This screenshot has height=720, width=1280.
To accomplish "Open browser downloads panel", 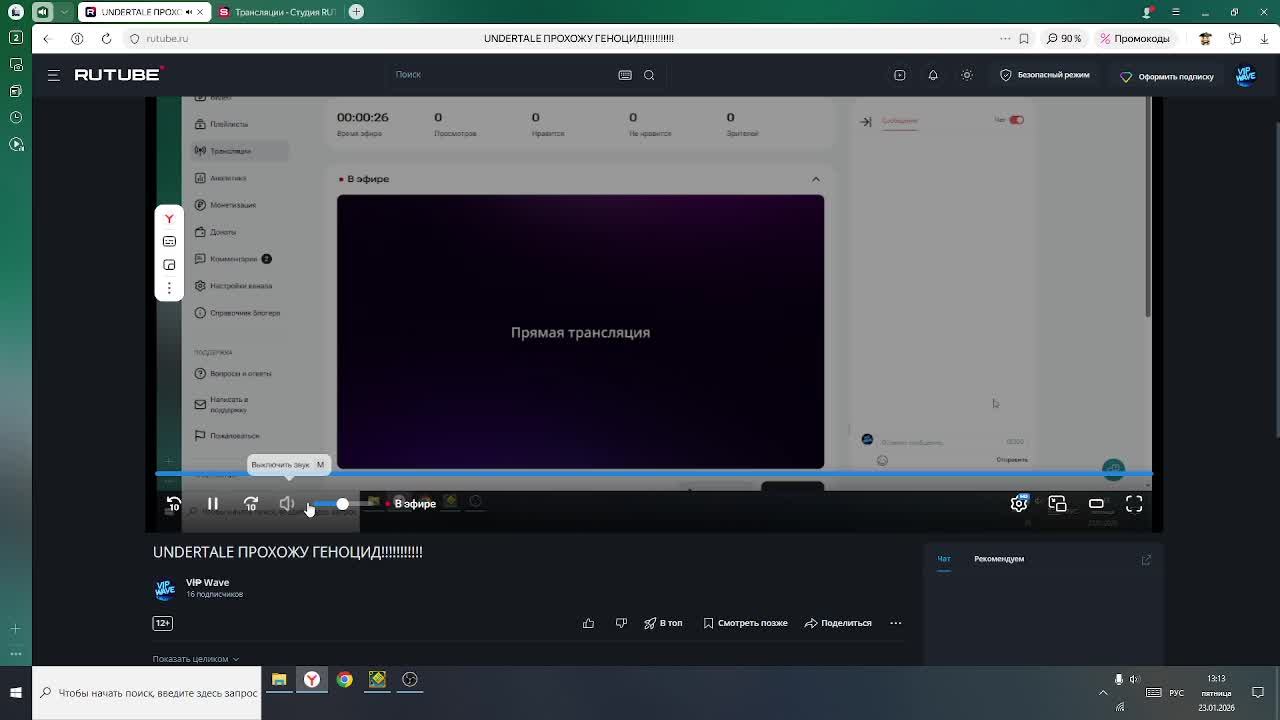I will point(1264,38).
